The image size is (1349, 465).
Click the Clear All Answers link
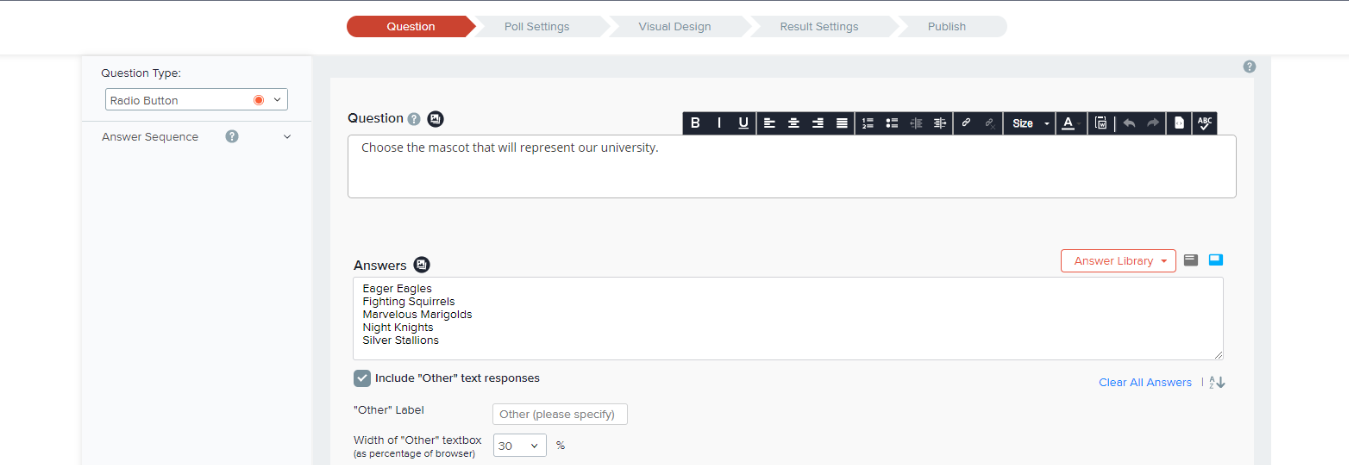coord(1145,383)
